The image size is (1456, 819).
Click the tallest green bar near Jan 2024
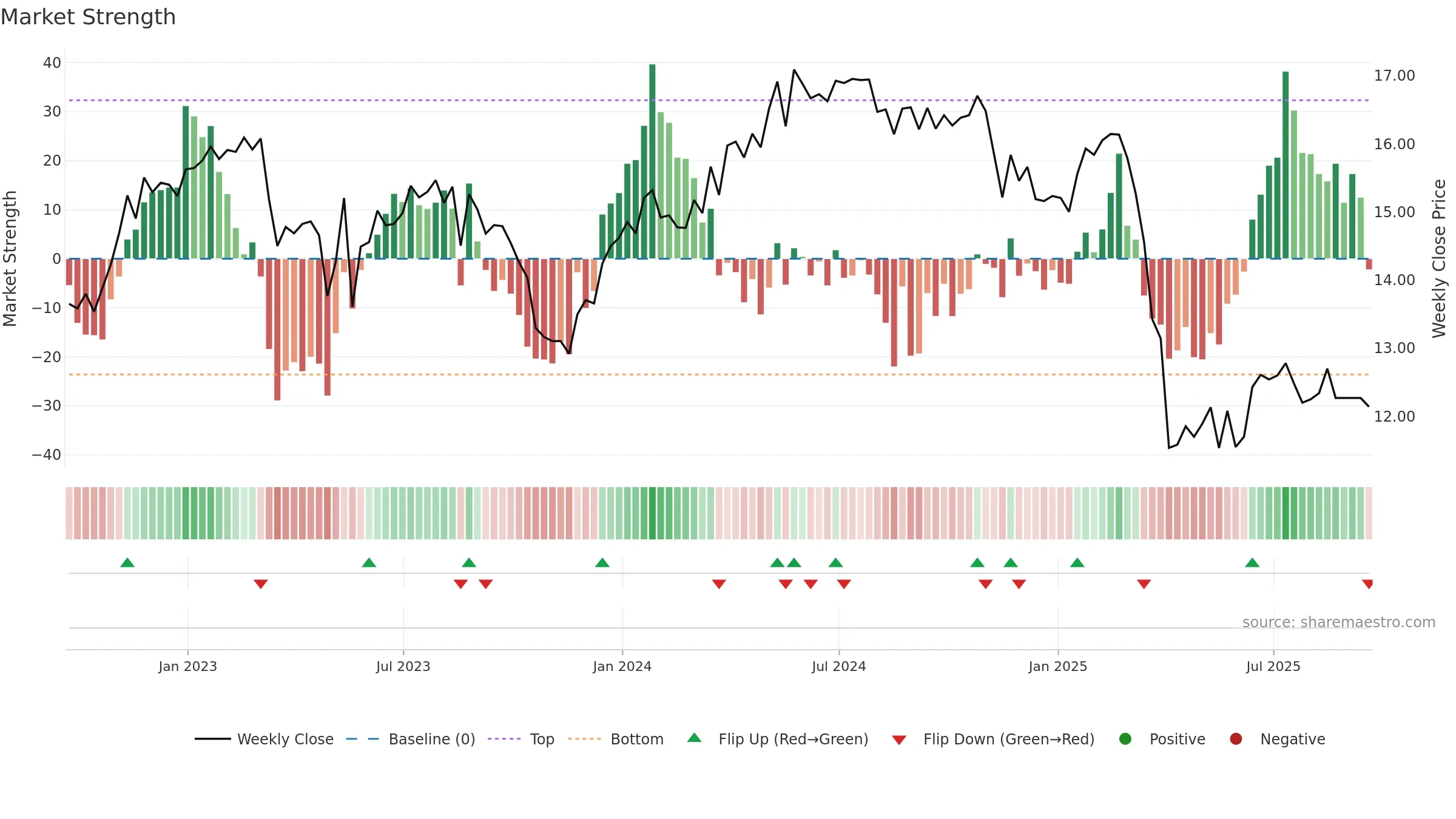(x=652, y=161)
